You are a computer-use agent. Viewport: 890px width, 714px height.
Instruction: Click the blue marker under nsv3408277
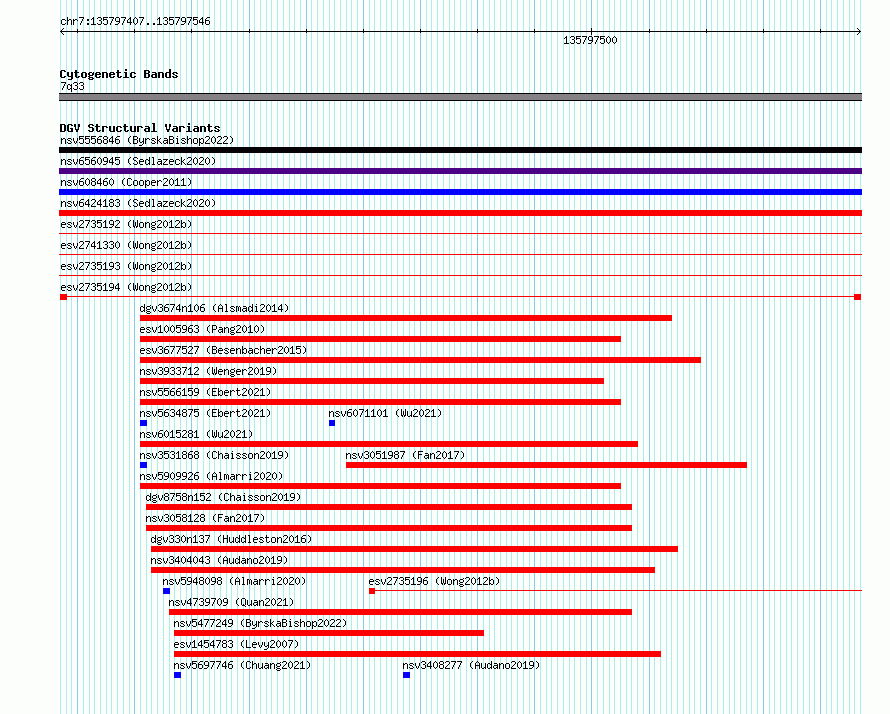click(406, 675)
